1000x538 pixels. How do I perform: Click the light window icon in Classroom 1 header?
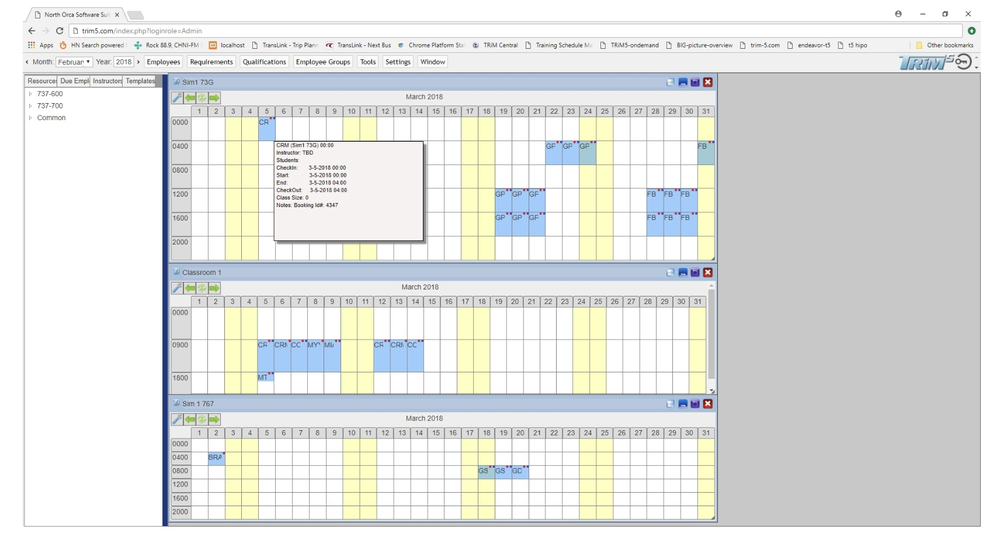[x=670, y=272]
